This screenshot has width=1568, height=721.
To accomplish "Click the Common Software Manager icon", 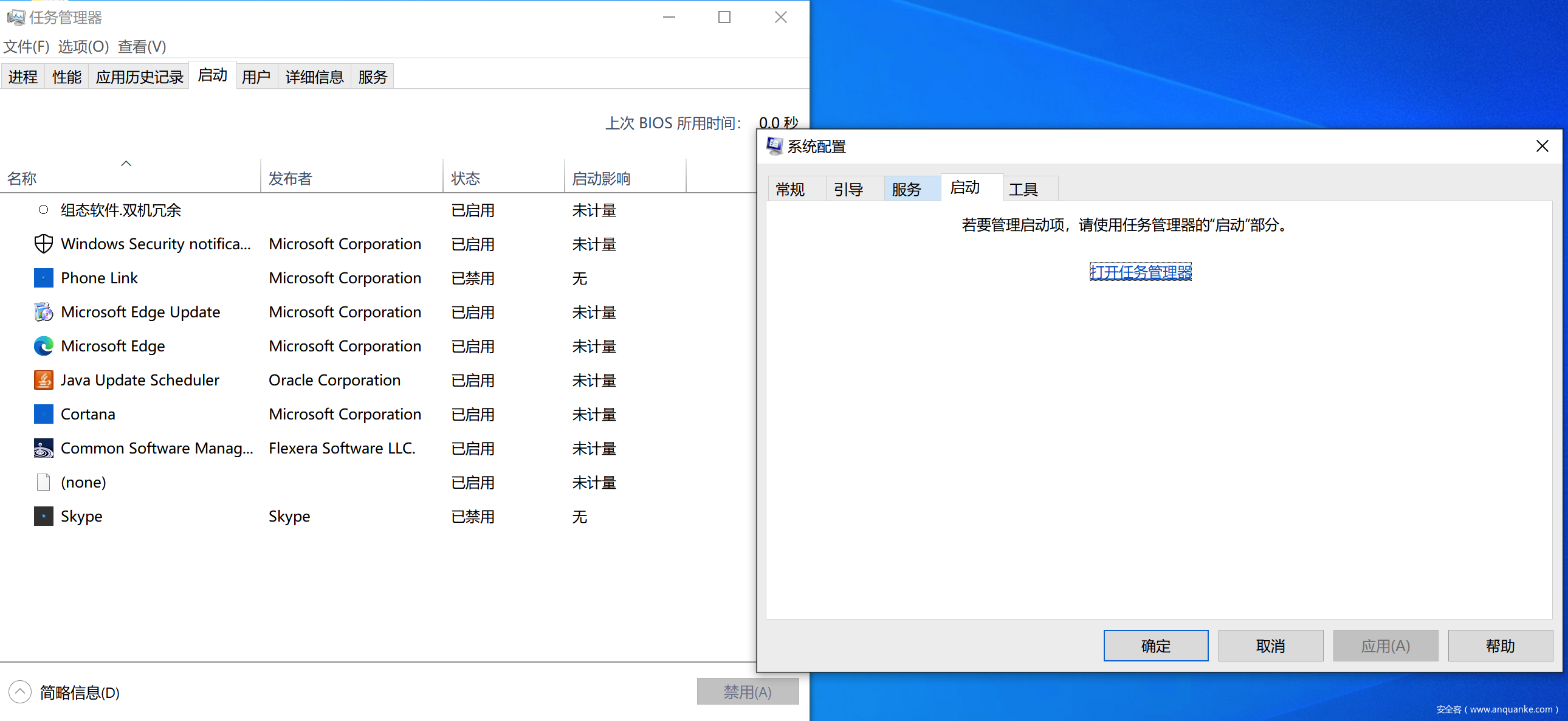I will click(x=43, y=449).
